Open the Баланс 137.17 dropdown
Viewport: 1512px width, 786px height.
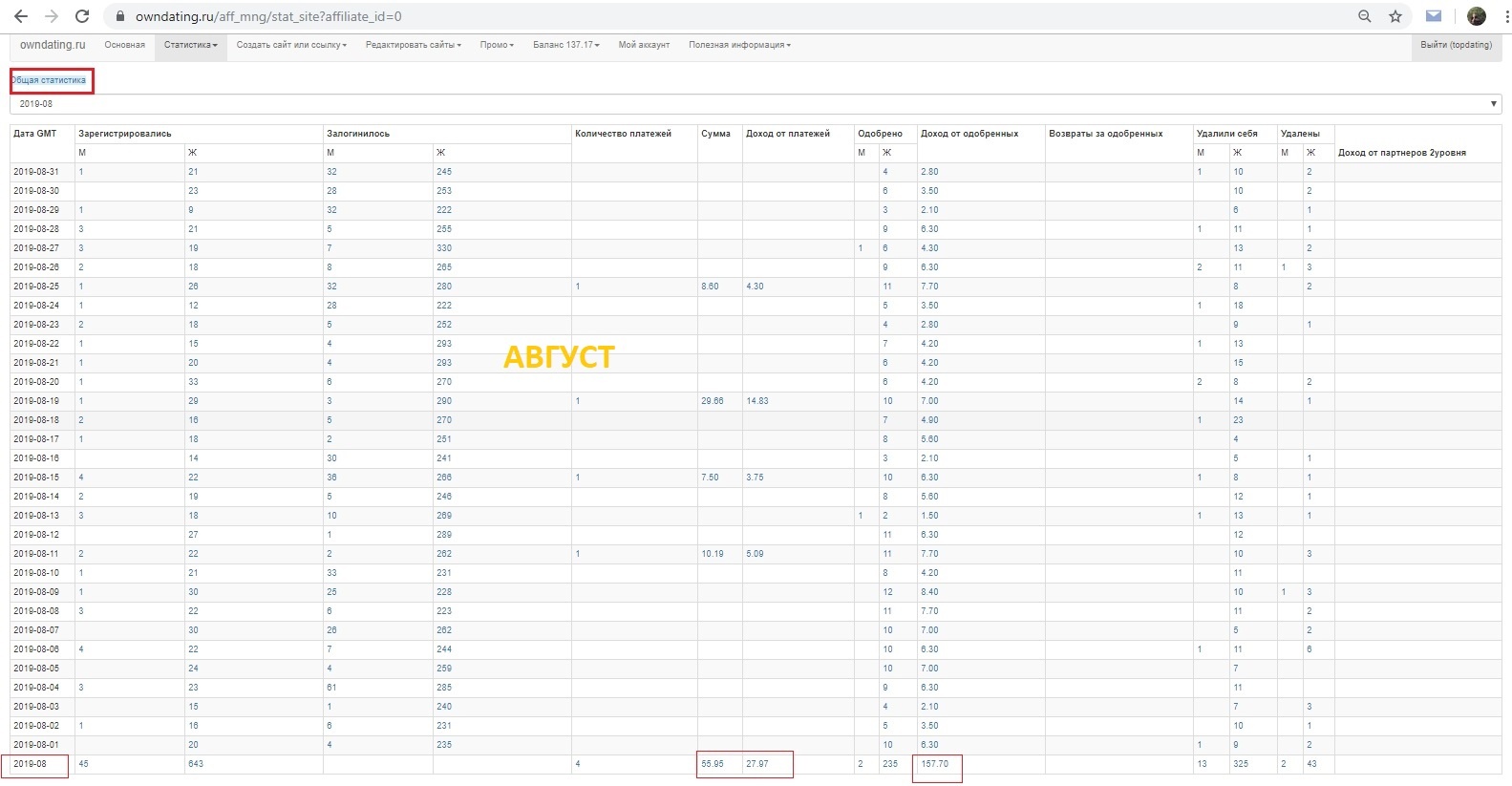click(565, 45)
